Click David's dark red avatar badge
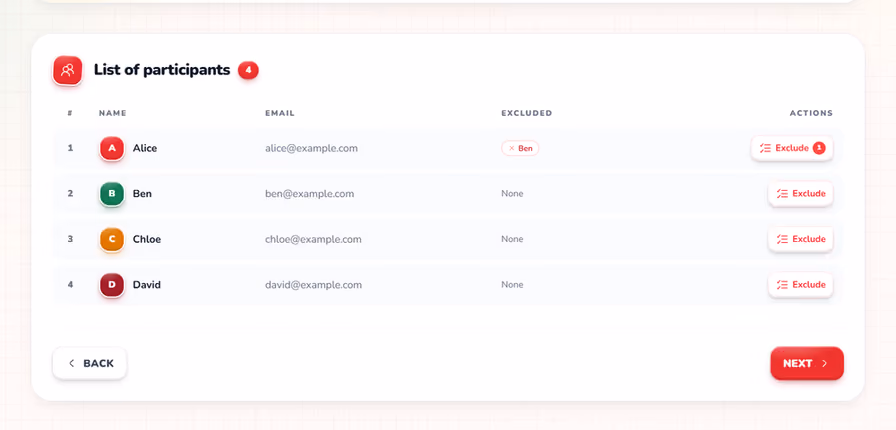Screen dimensions: 896x430 tap(112, 285)
